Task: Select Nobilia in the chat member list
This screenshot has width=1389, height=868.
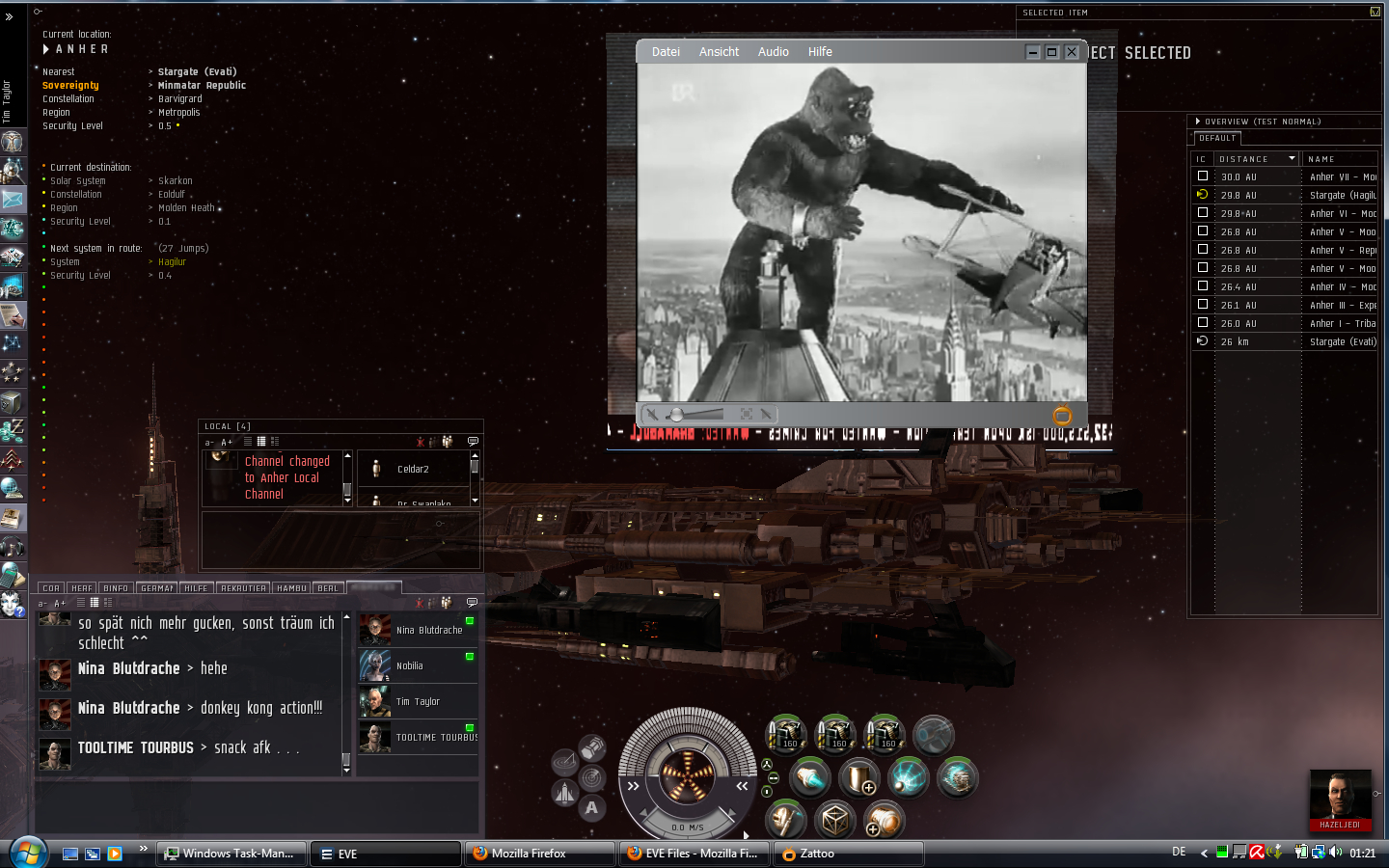Action: [419, 665]
